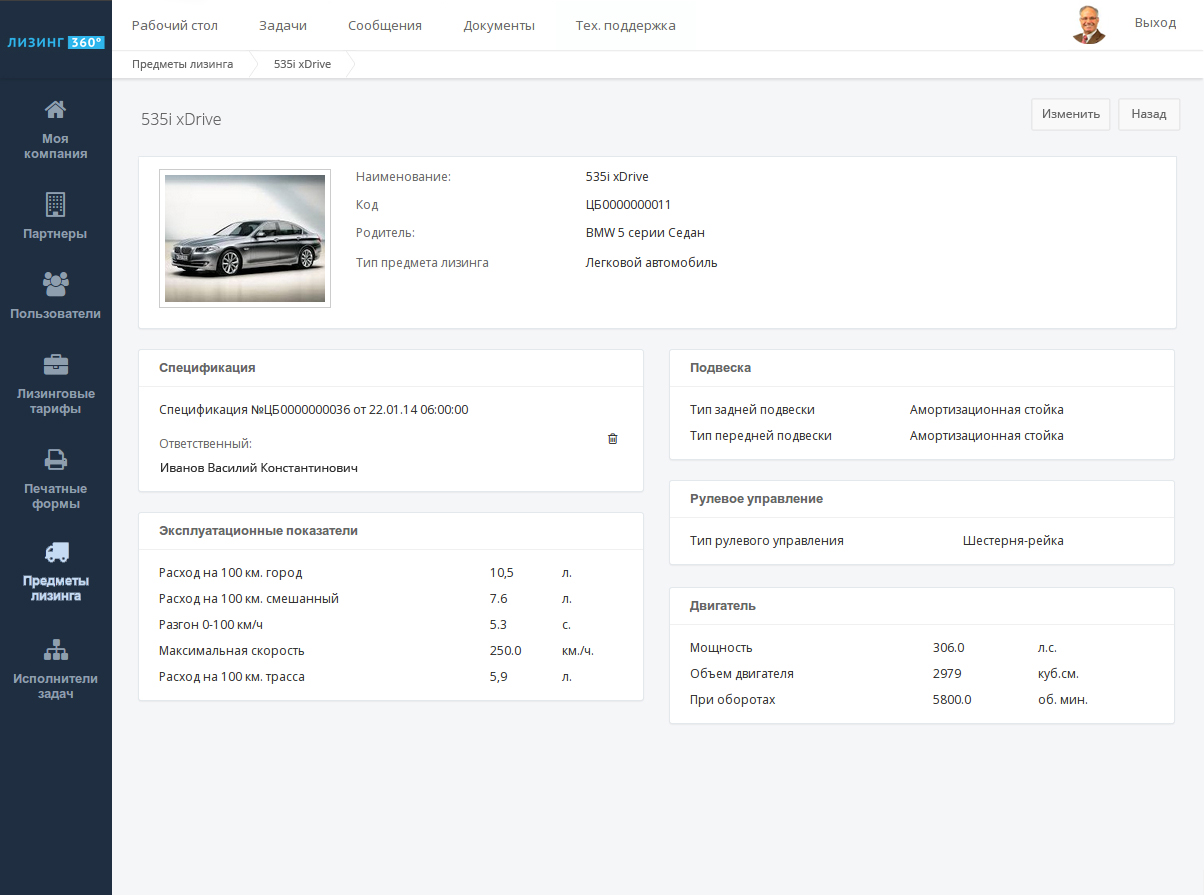Screen dimensions: 1204x895
Task: Click the Объем двигателя 2979 value
Action: tap(947, 674)
